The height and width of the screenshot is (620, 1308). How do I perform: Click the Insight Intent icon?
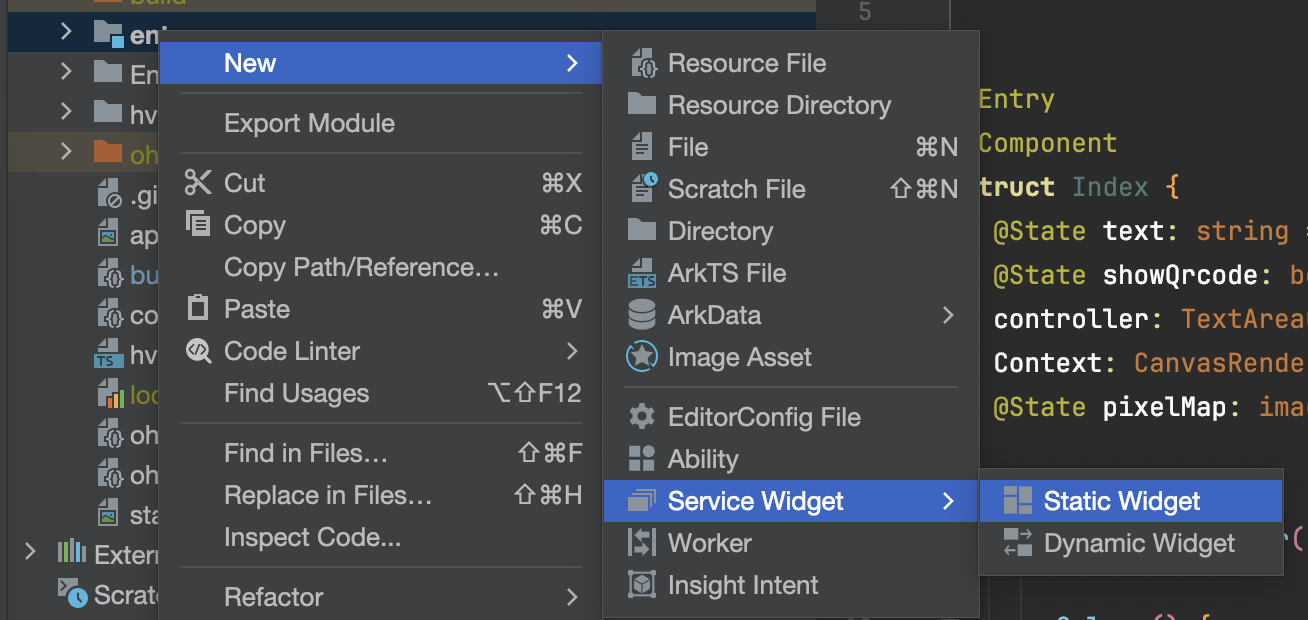click(x=641, y=585)
